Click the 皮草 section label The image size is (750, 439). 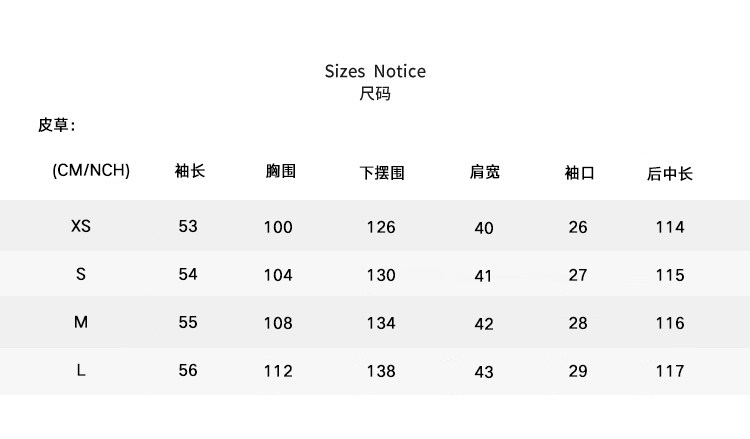pyautogui.click(x=56, y=126)
